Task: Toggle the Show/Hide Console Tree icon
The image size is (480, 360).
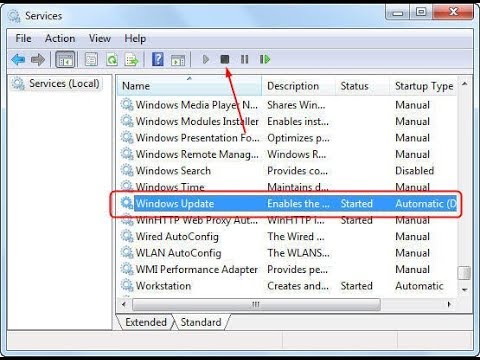Action: (65, 60)
